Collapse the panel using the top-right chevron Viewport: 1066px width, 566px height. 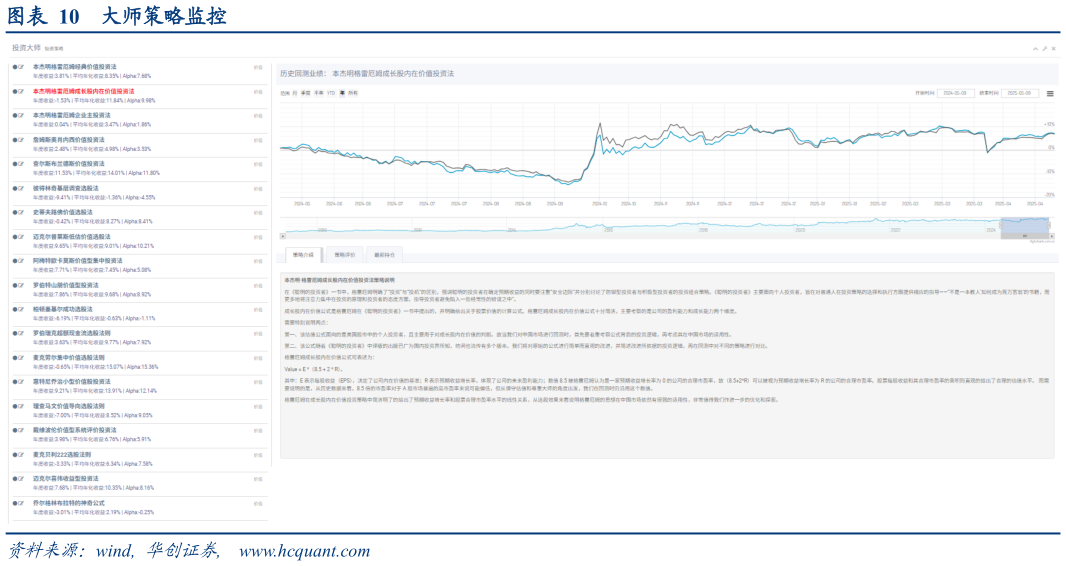coord(1034,47)
